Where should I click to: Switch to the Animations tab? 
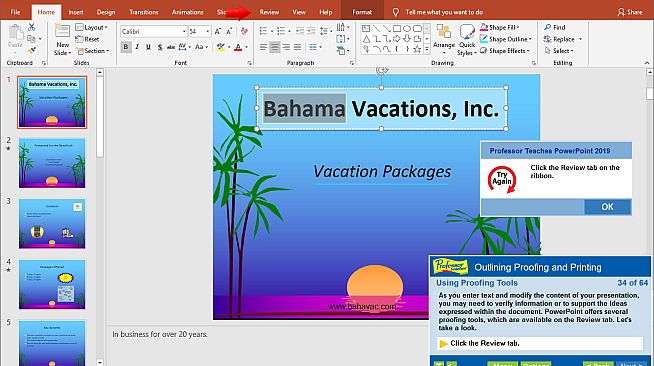[x=187, y=12]
